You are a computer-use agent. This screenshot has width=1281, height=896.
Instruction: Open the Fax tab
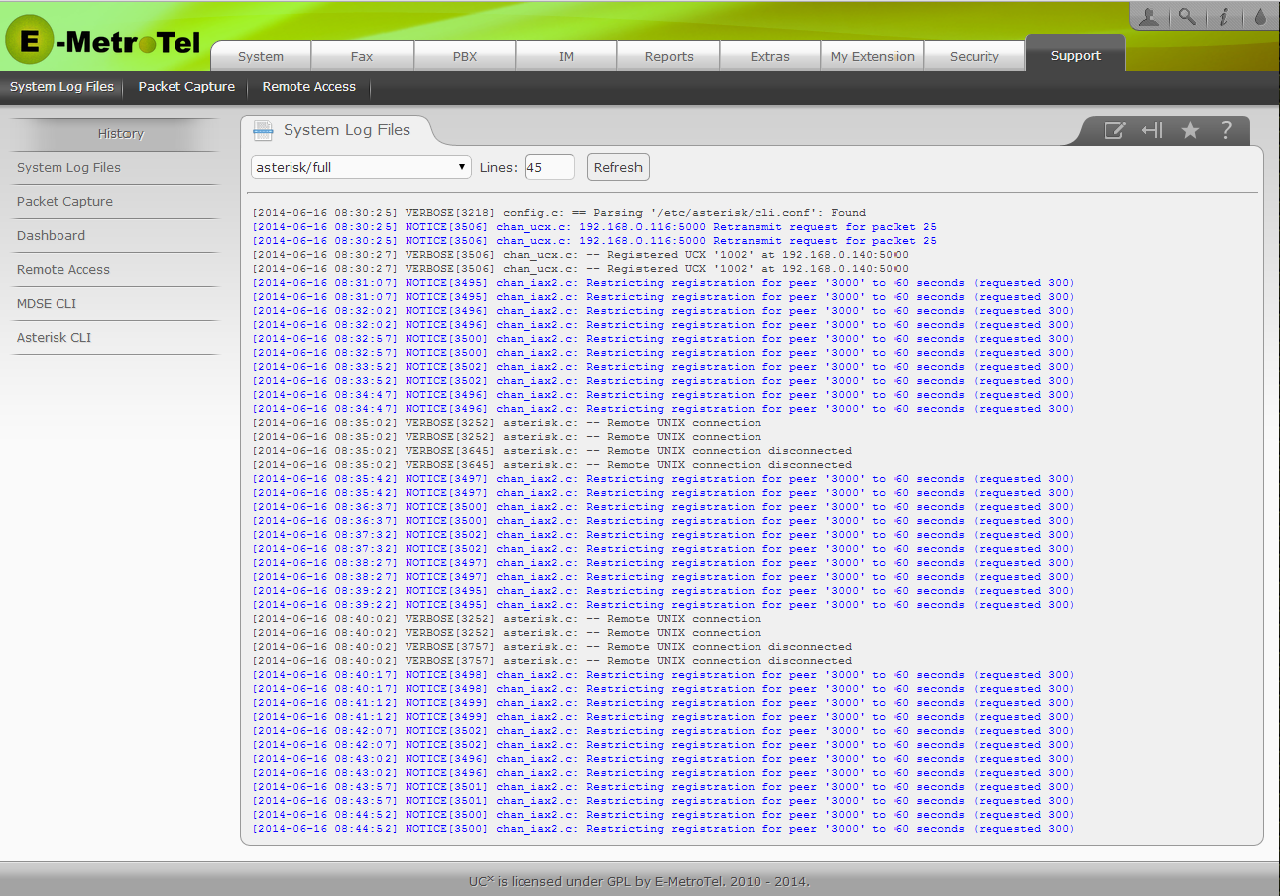click(362, 56)
